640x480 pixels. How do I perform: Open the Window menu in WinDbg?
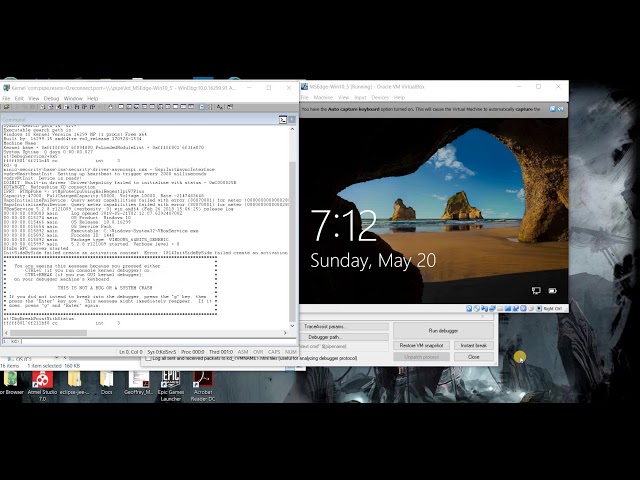[73, 98]
